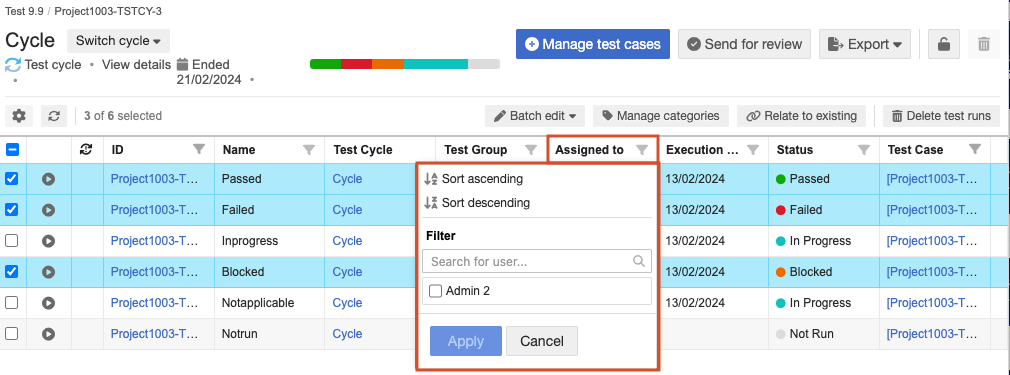Select the Inprogress row checkbox
The image size is (1010, 375).
(12, 241)
